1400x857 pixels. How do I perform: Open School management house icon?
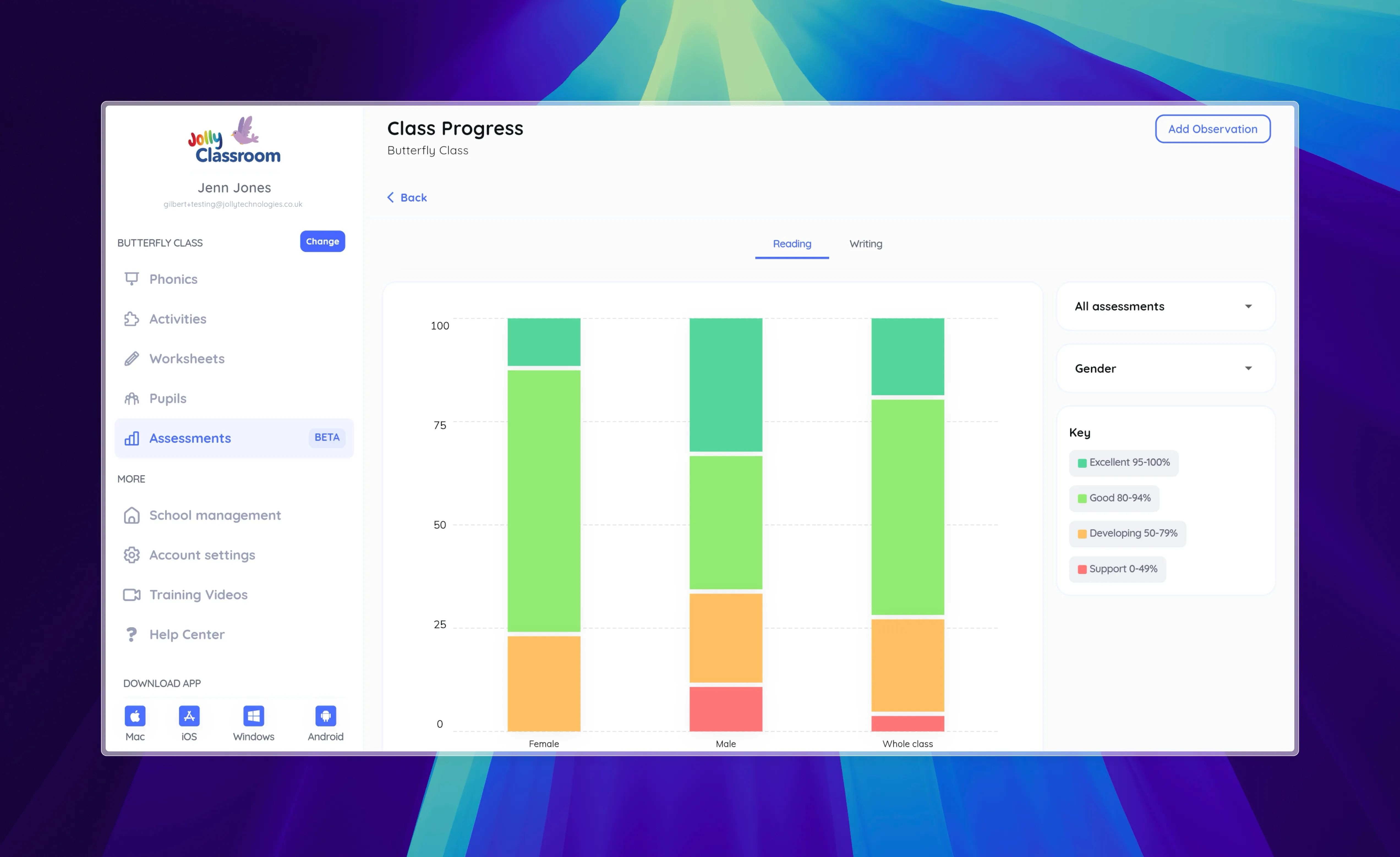click(x=132, y=515)
